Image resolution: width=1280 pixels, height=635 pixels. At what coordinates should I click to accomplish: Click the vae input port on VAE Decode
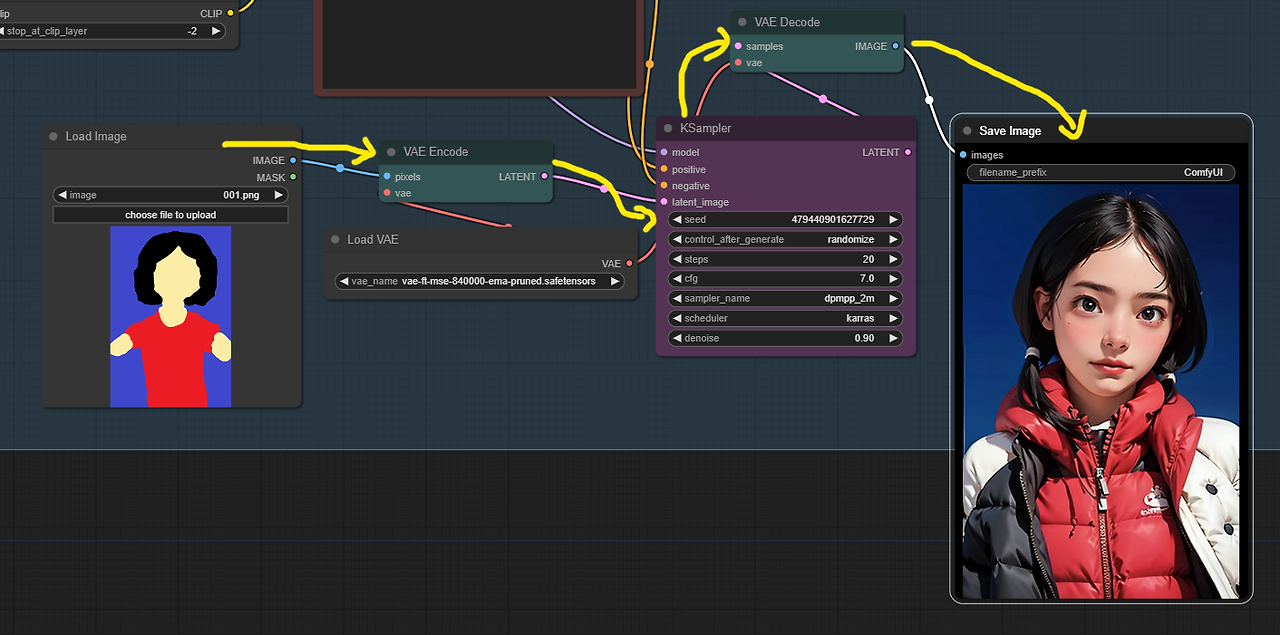738,63
